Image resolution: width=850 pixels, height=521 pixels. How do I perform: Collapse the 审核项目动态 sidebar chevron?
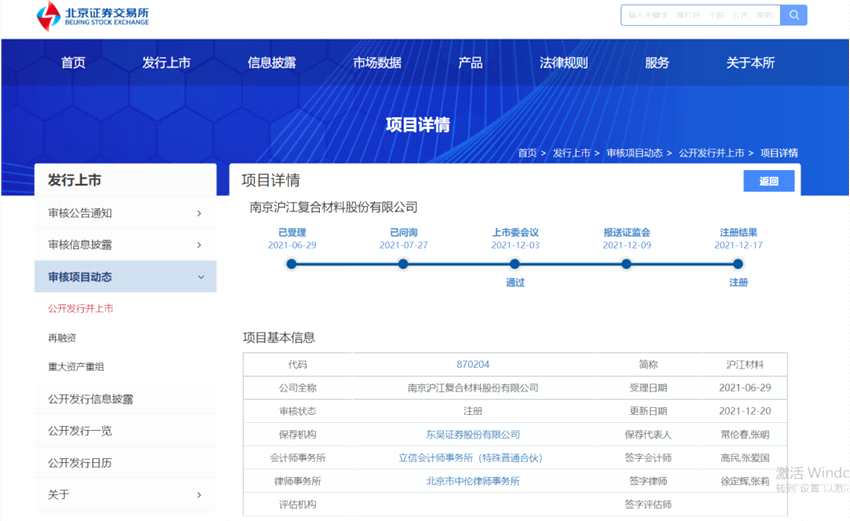tap(201, 277)
